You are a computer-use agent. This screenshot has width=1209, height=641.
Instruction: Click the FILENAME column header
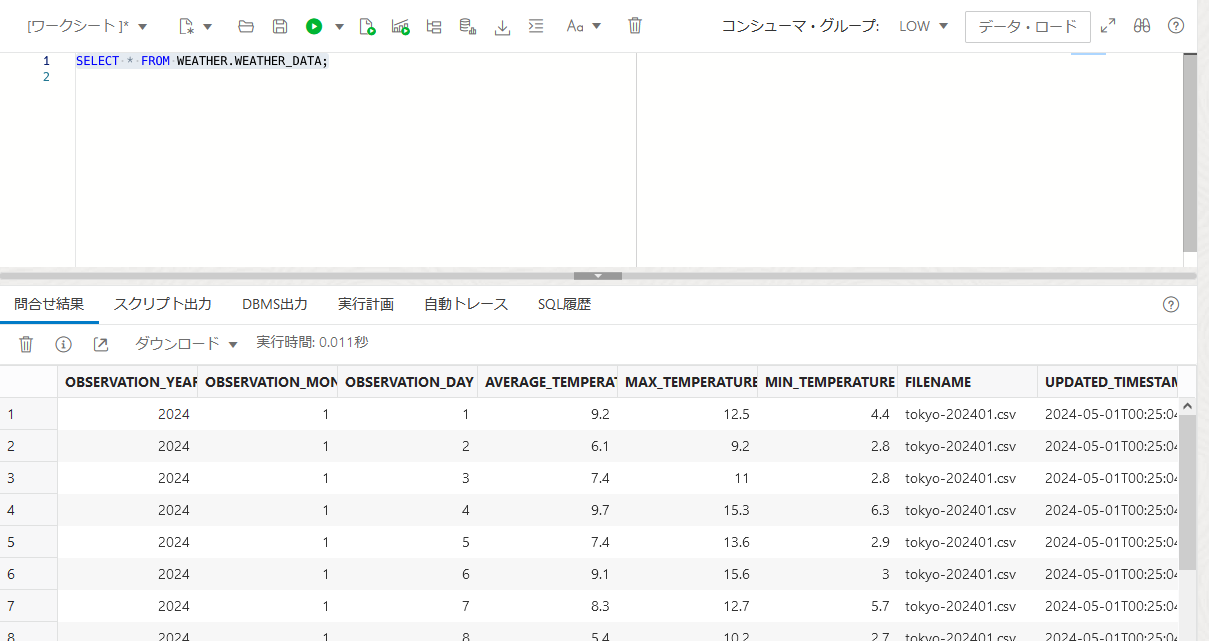pyautogui.click(x=967, y=382)
